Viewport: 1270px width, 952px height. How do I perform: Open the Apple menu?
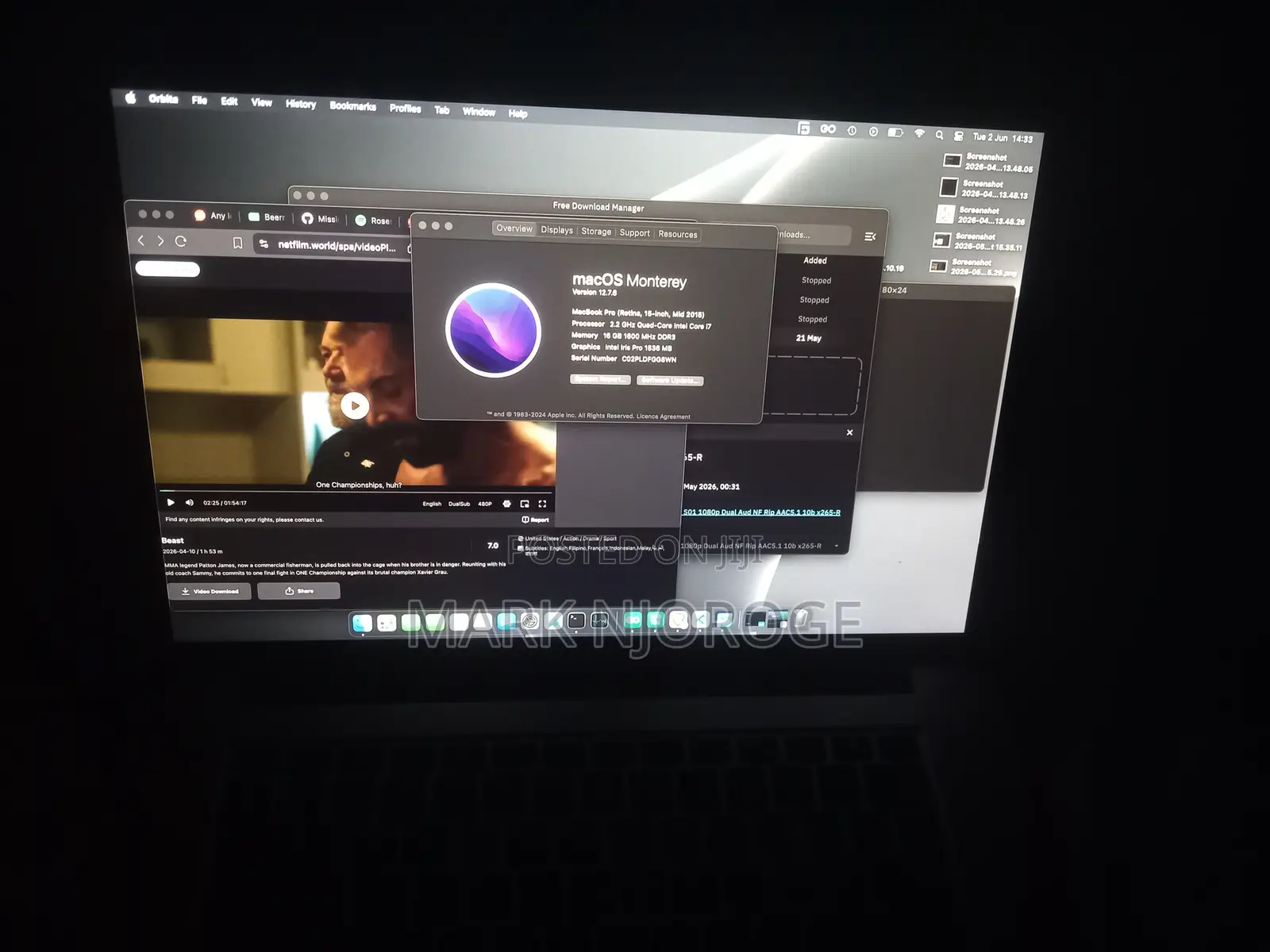(x=131, y=97)
